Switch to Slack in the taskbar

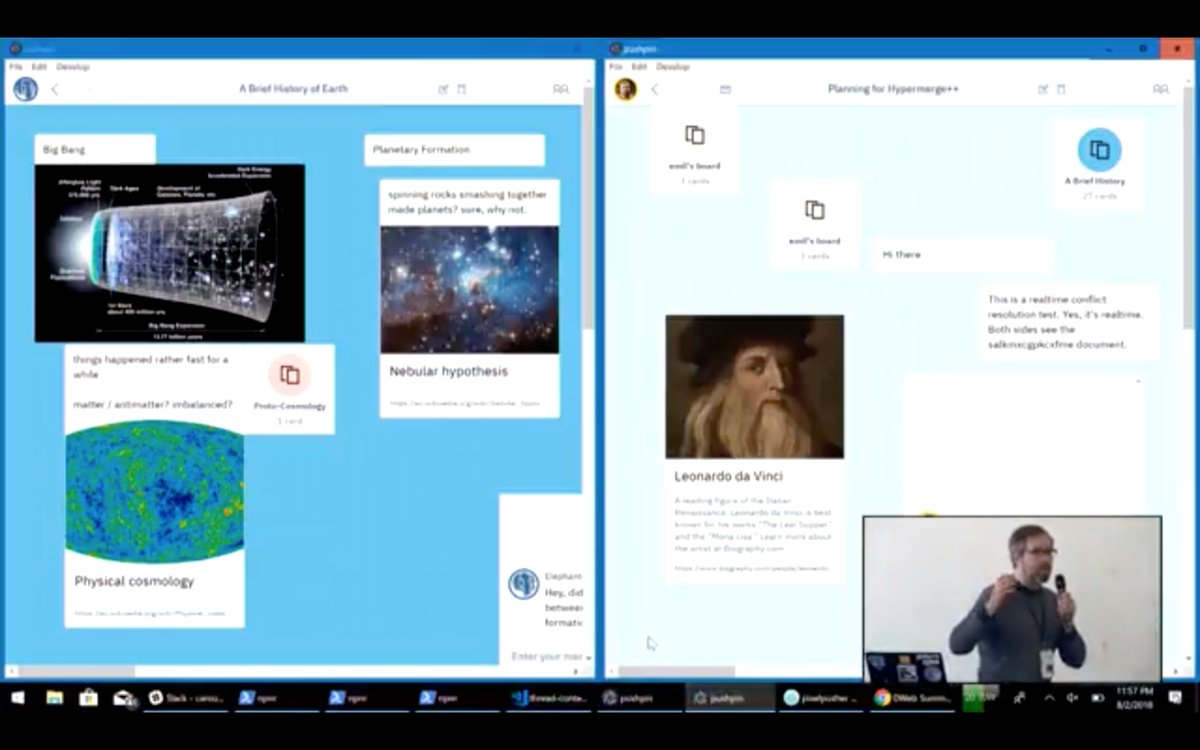(x=187, y=697)
